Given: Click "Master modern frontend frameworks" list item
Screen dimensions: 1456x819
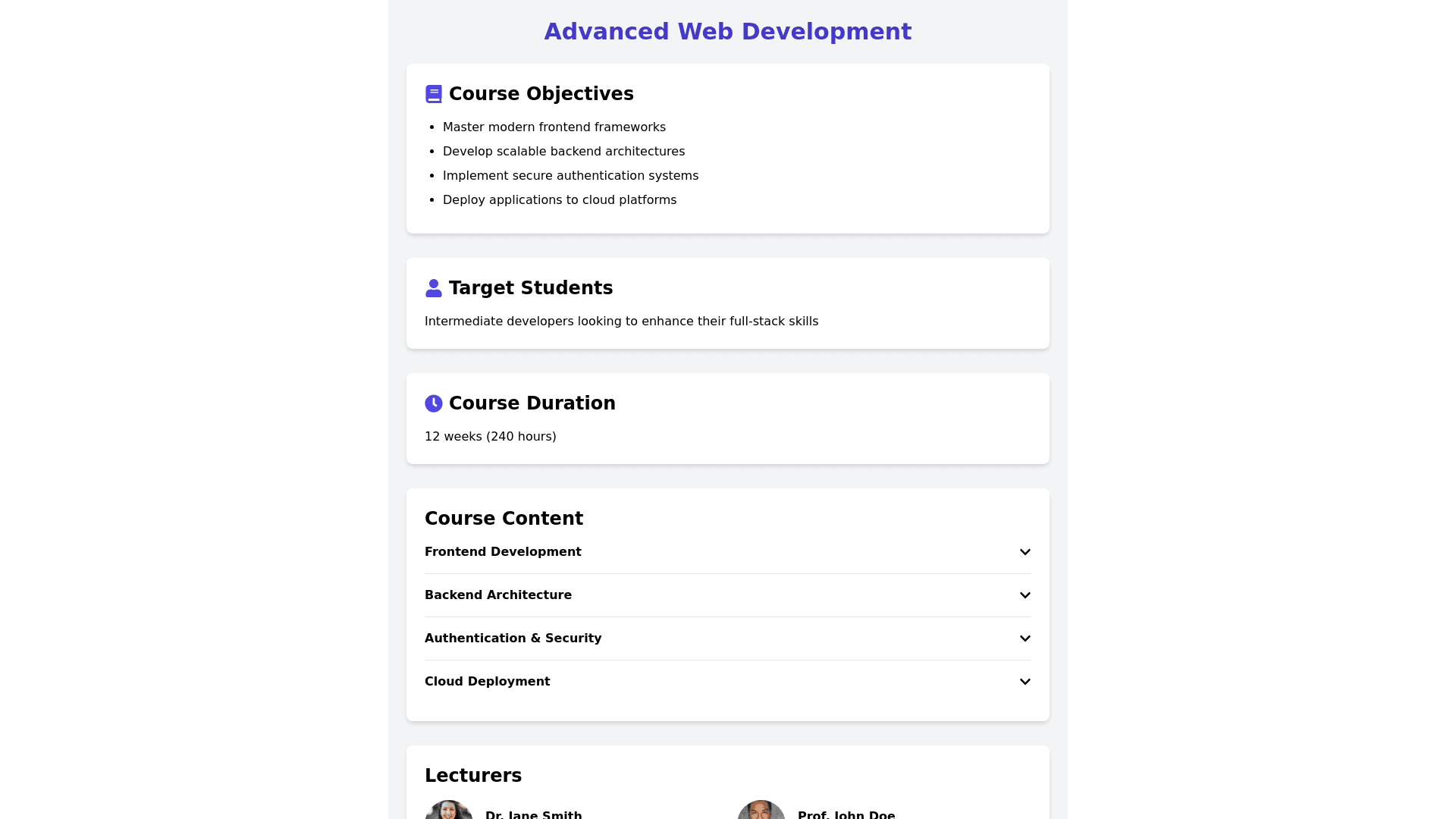Looking at the screenshot, I should (x=554, y=127).
